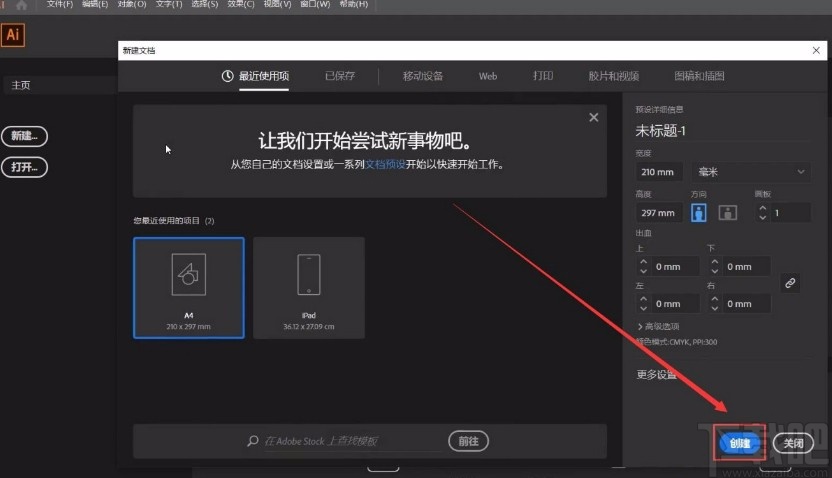
Task: Click the width field showing 210 mm
Action: pyautogui.click(x=658, y=172)
